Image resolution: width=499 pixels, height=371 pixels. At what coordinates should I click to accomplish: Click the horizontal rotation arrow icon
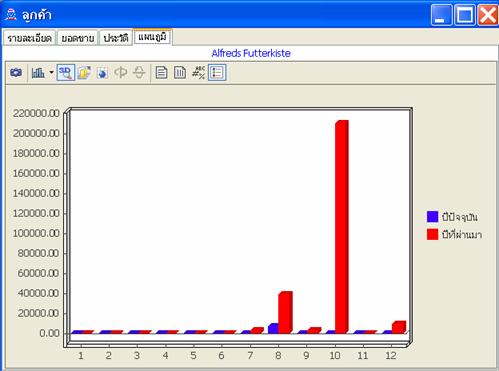120,72
